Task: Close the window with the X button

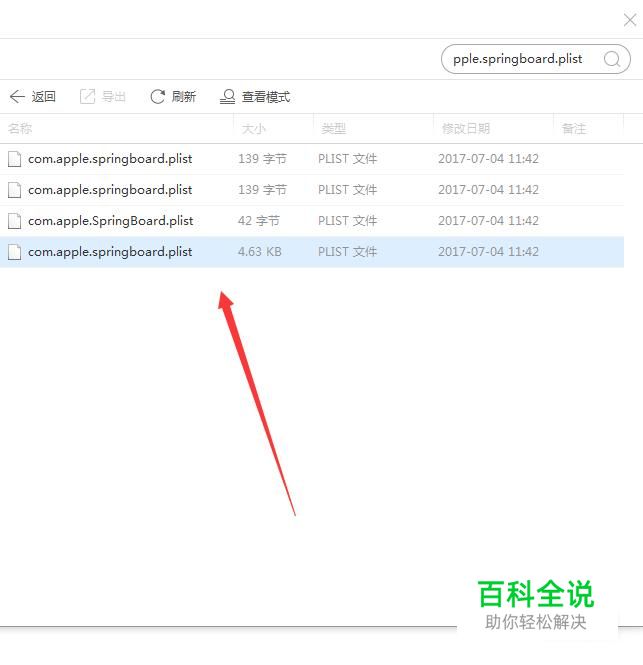Action: (x=630, y=20)
